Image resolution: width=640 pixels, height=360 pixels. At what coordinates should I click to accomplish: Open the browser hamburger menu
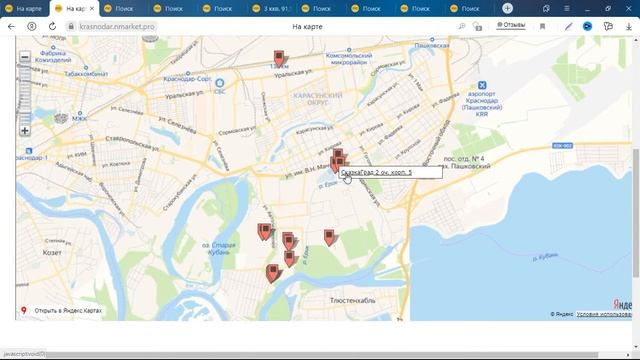[567, 8]
